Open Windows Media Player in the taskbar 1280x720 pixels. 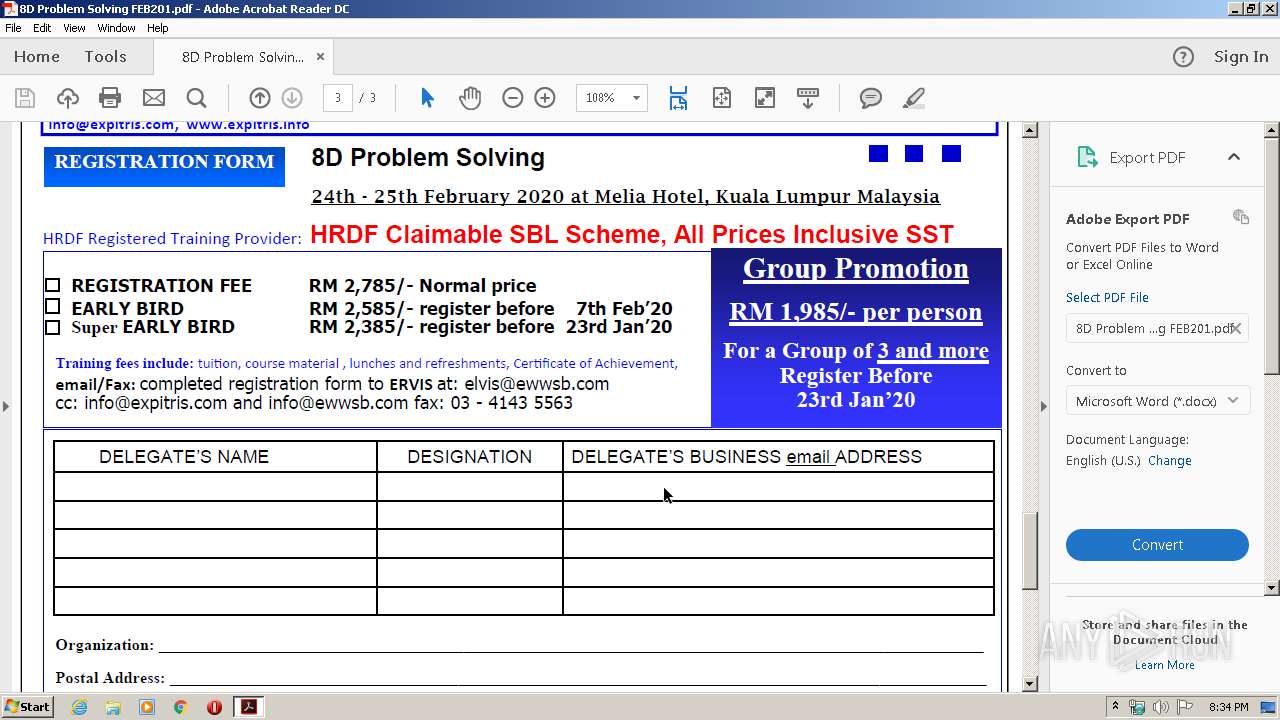(x=147, y=707)
